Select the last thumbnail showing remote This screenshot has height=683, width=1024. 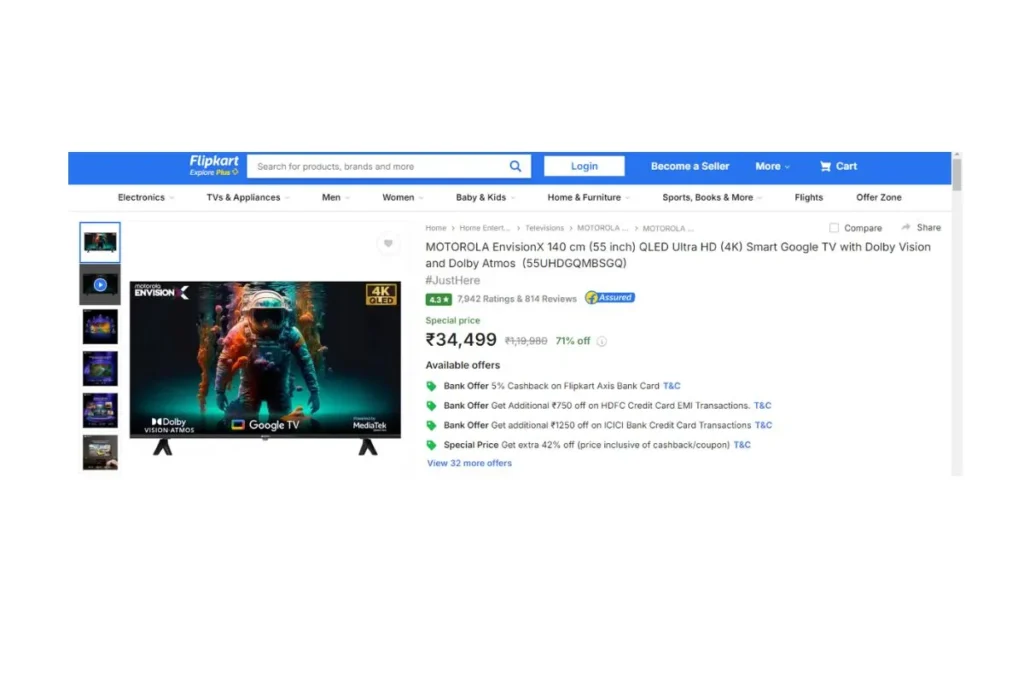click(x=100, y=452)
